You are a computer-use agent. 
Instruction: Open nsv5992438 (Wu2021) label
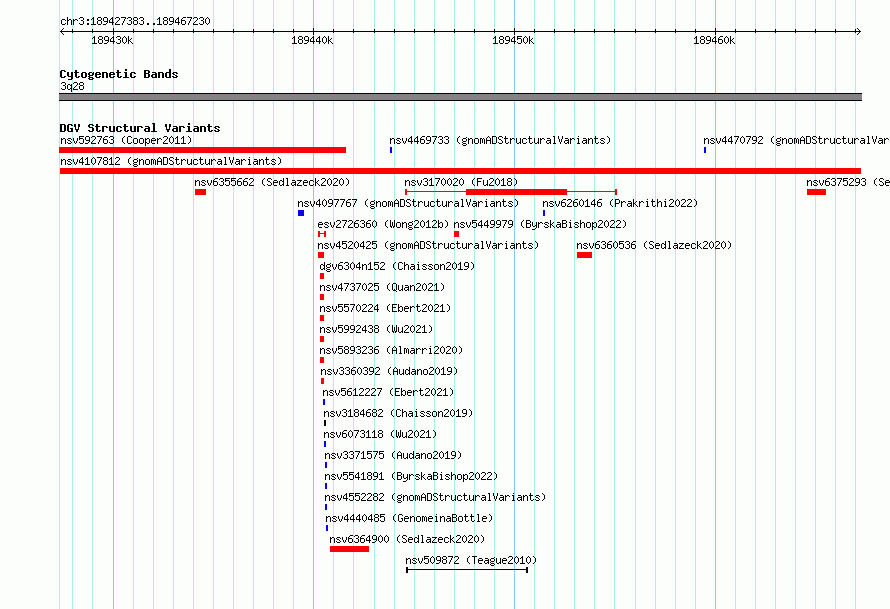(376, 329)
